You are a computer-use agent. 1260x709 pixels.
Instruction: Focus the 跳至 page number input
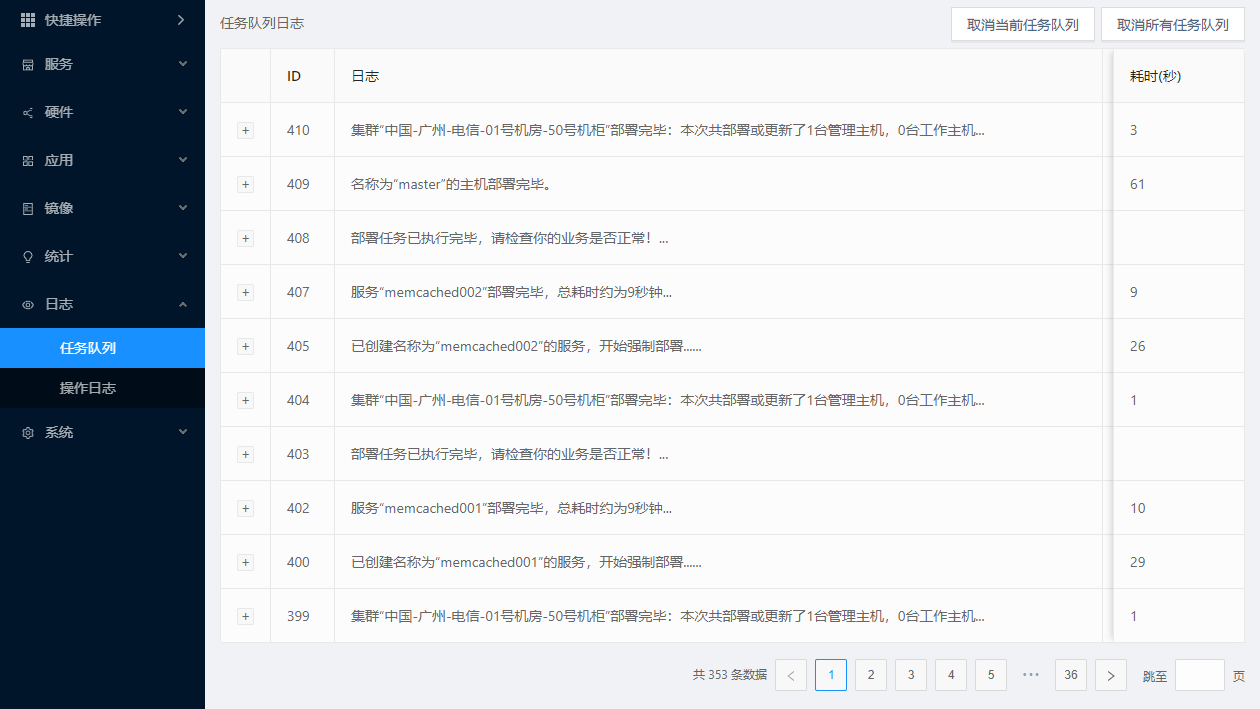tap(1199, 675)
